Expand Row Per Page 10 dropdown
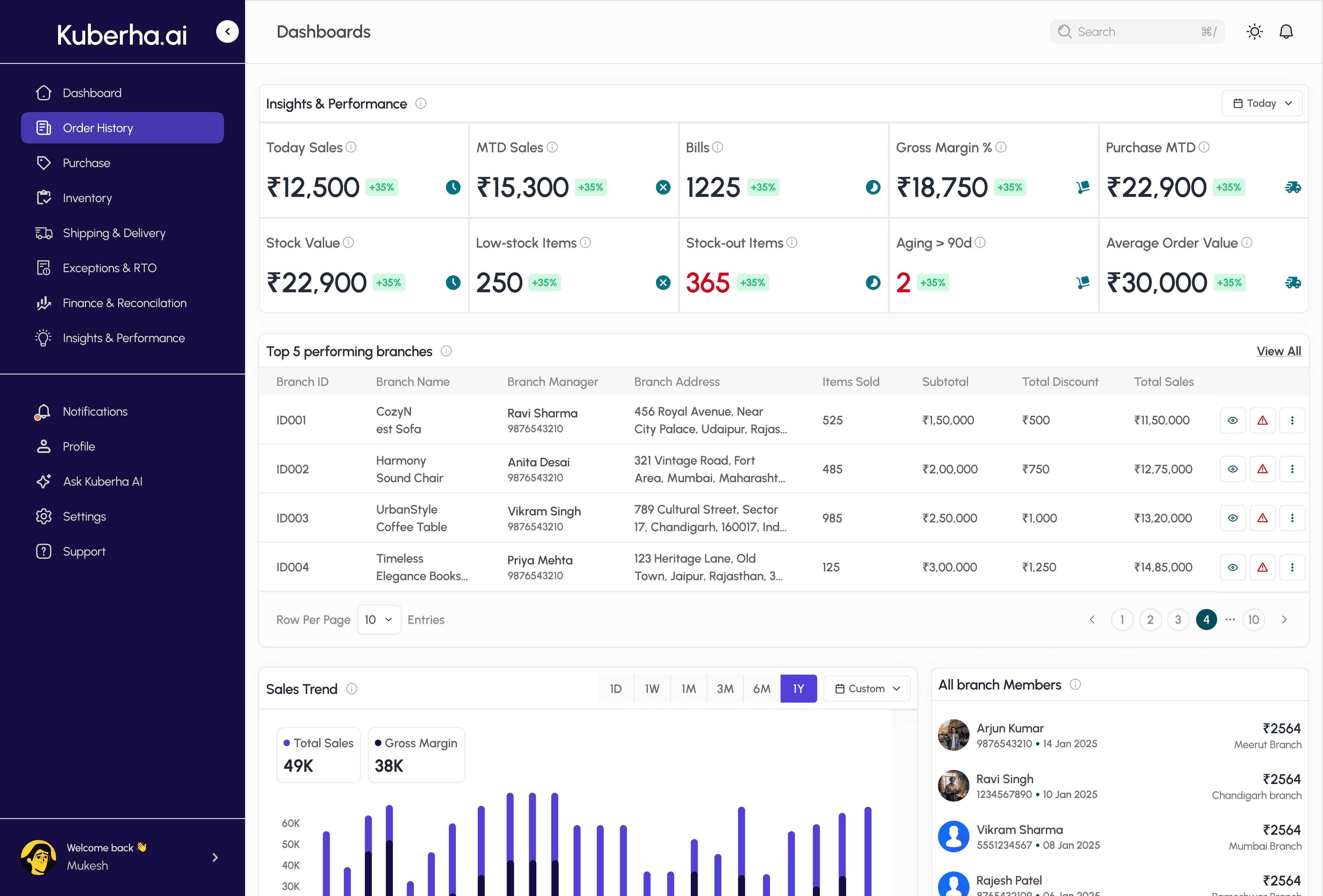Screen dimensions: 1323x896 (379, 619)
